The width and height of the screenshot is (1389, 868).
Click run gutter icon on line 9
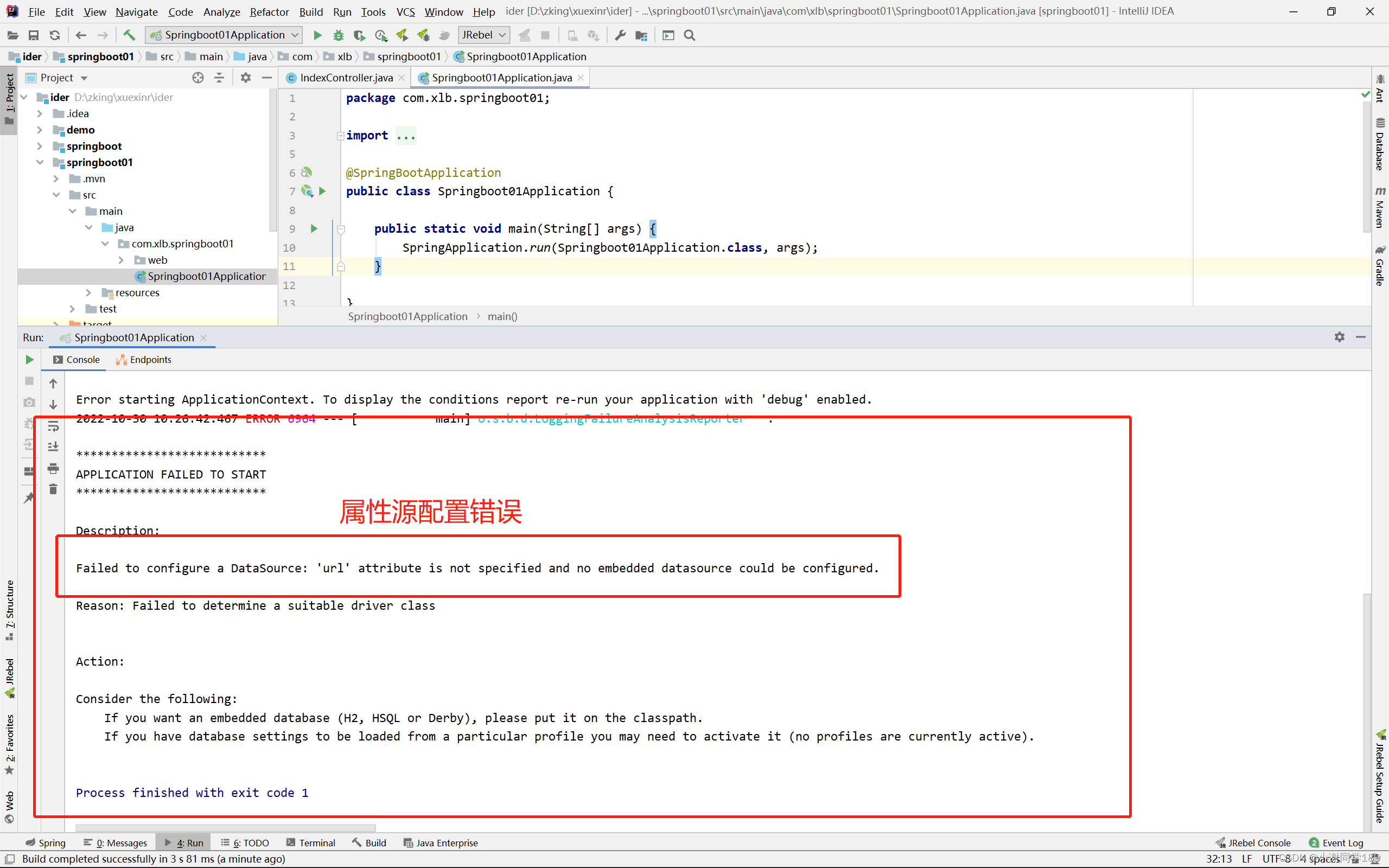click(x=314, y=228)
